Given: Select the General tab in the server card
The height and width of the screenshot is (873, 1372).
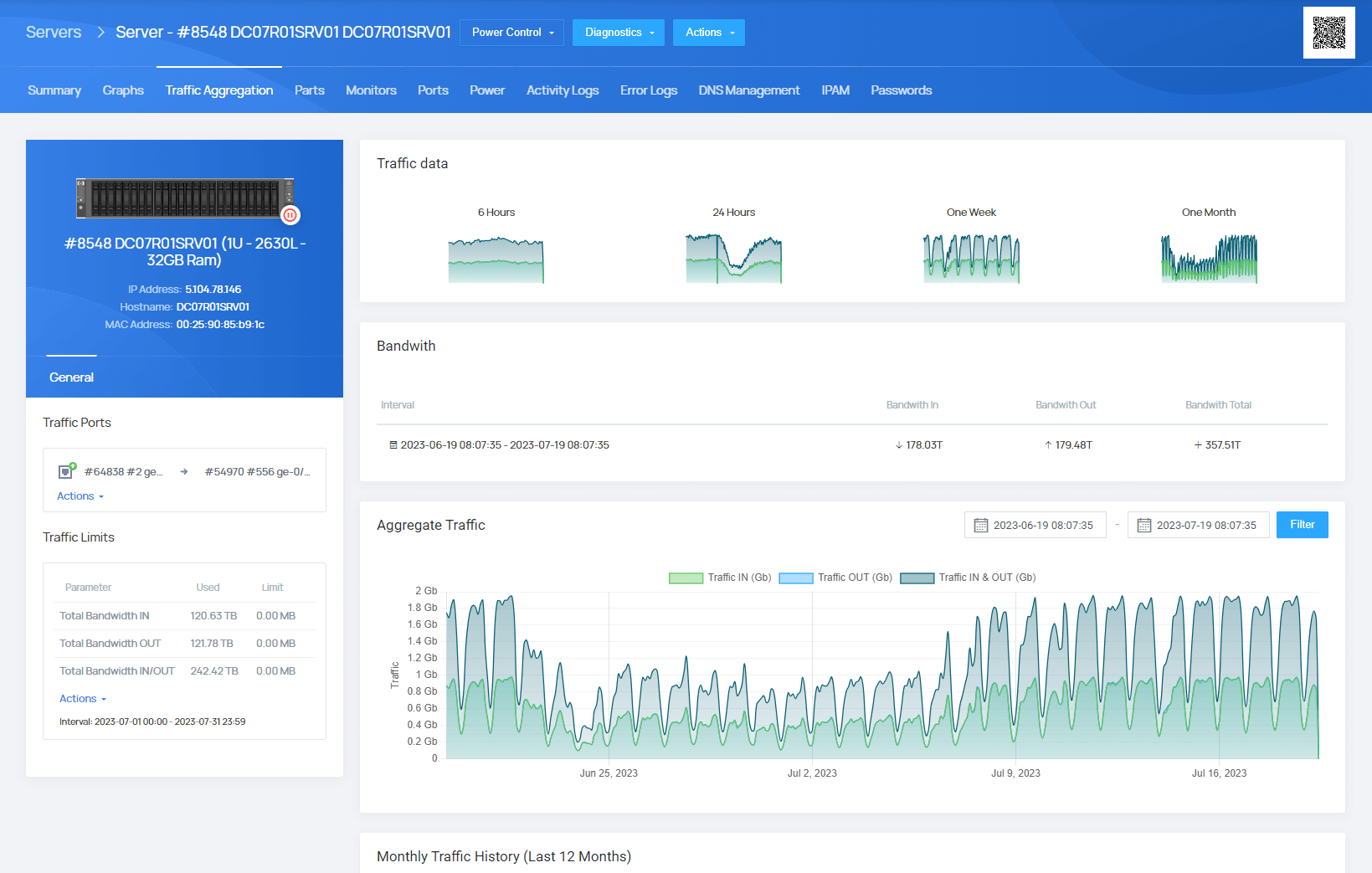Looking at the screenshot, I should pos(71,377).
